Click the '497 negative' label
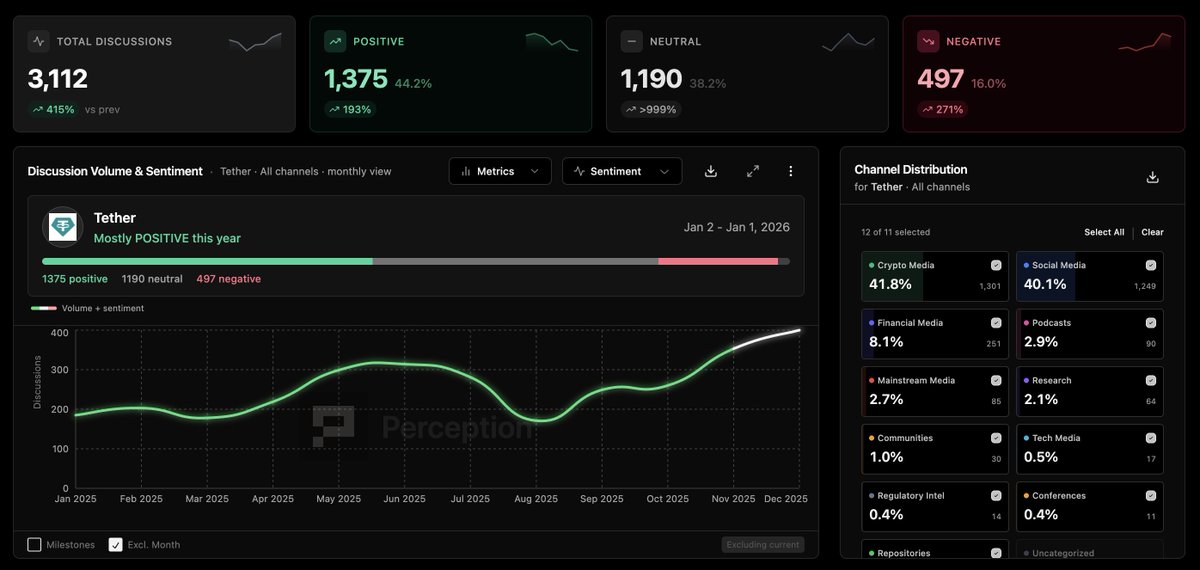Viewport: 1200px width, 570px height. [x=229, y=279]
